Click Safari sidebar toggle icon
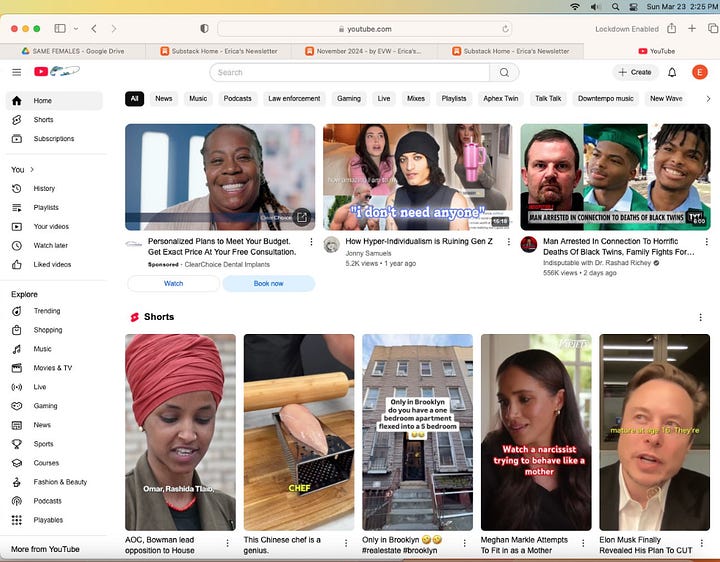The image size is (720, 562). coord(60,28)
